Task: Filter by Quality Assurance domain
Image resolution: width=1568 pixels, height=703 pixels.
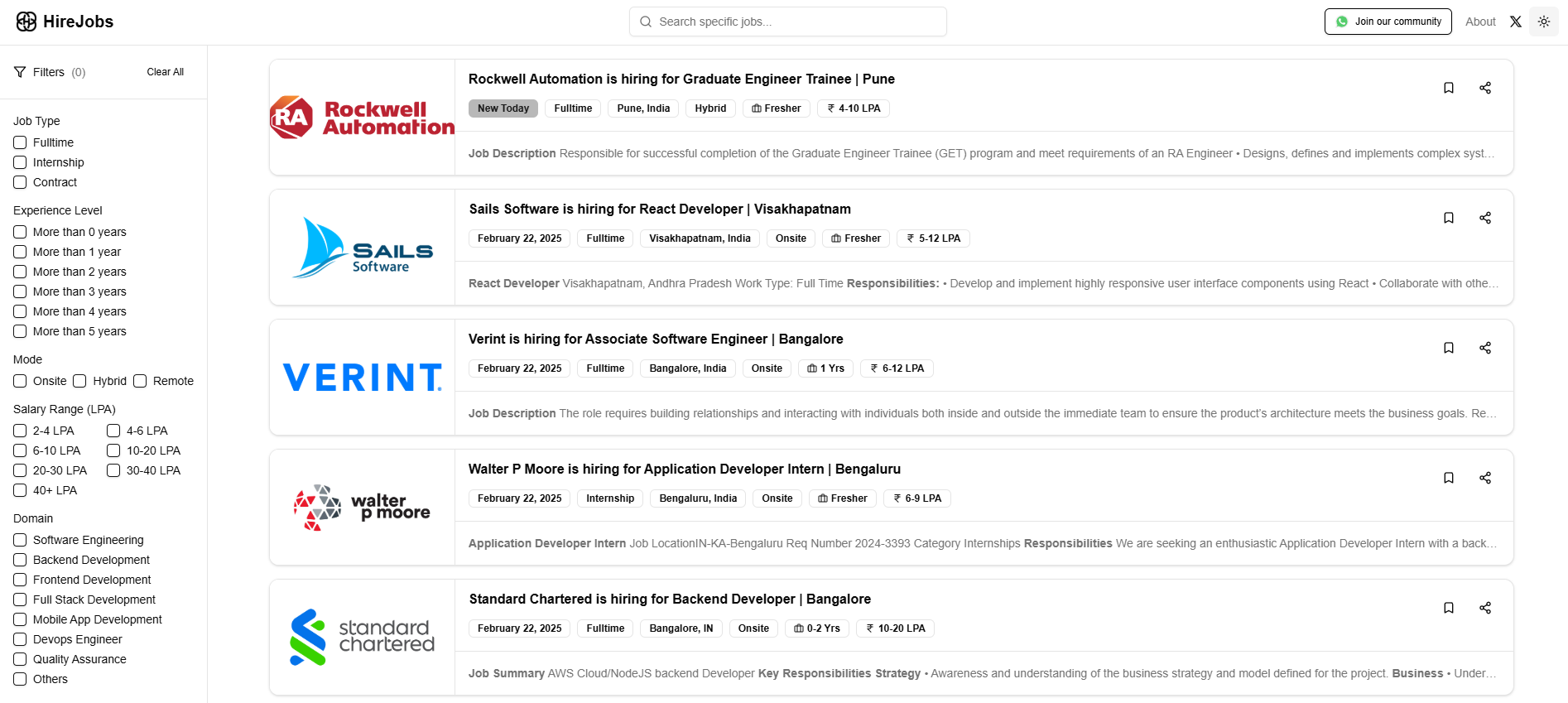Action: click(x=20, y=659)
